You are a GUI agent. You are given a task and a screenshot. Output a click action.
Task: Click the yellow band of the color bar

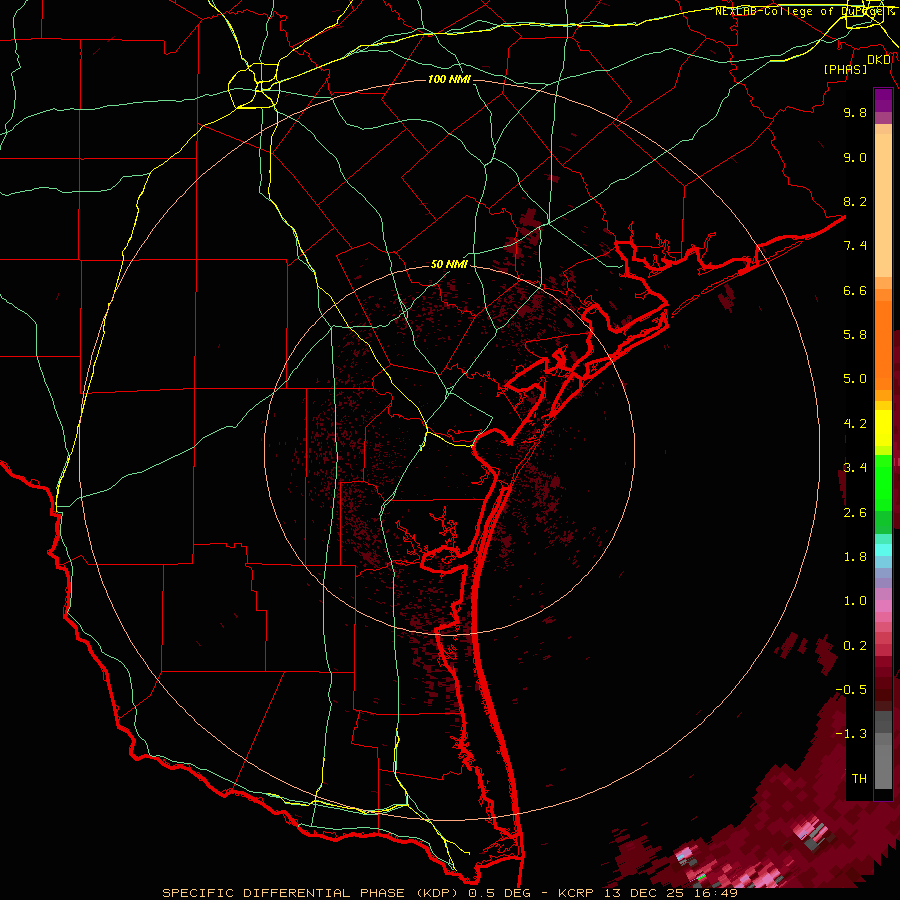pyautogui.click(x=883, y=428)
